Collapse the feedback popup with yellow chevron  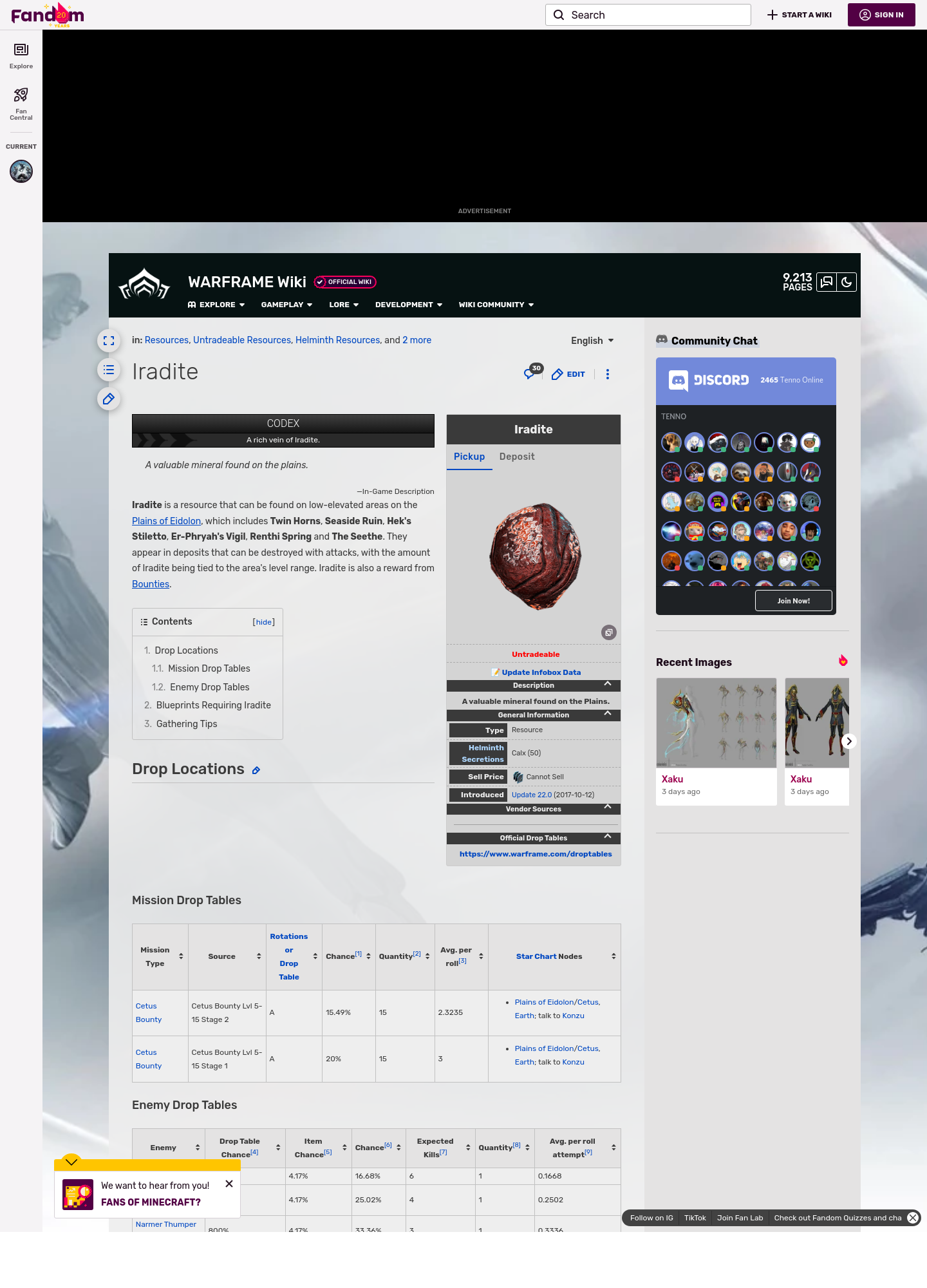71,1162
